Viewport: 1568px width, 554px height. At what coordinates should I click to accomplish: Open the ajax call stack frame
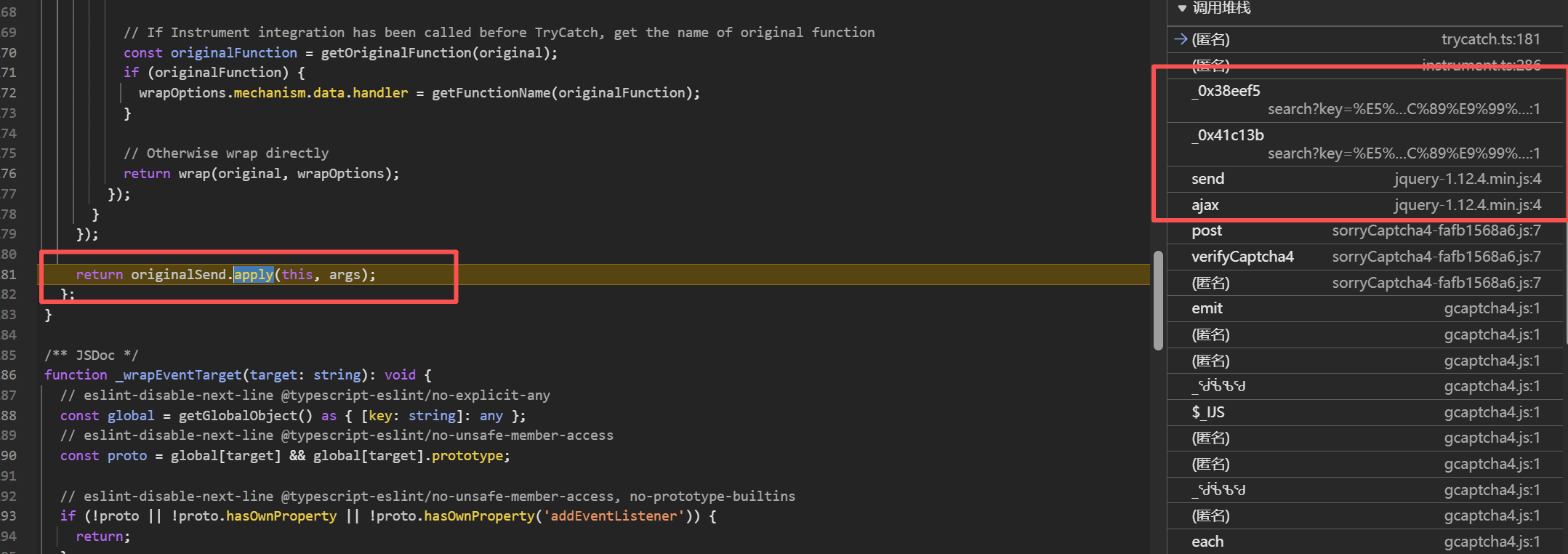(1205, 205)
